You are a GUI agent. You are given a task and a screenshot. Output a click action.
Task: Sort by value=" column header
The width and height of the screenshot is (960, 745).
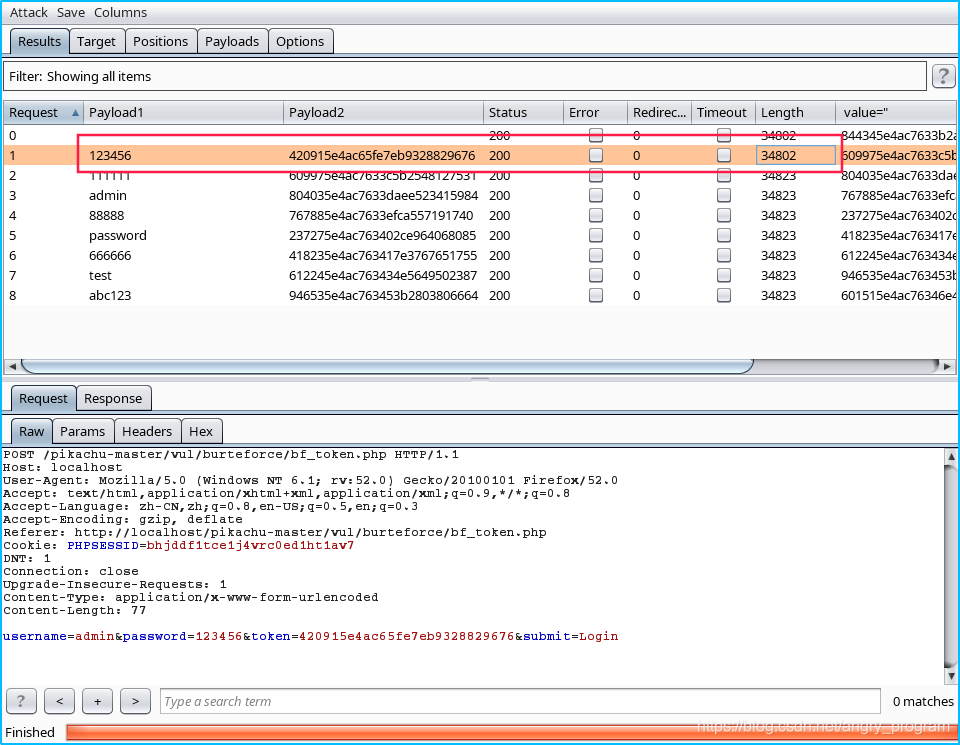896,113
